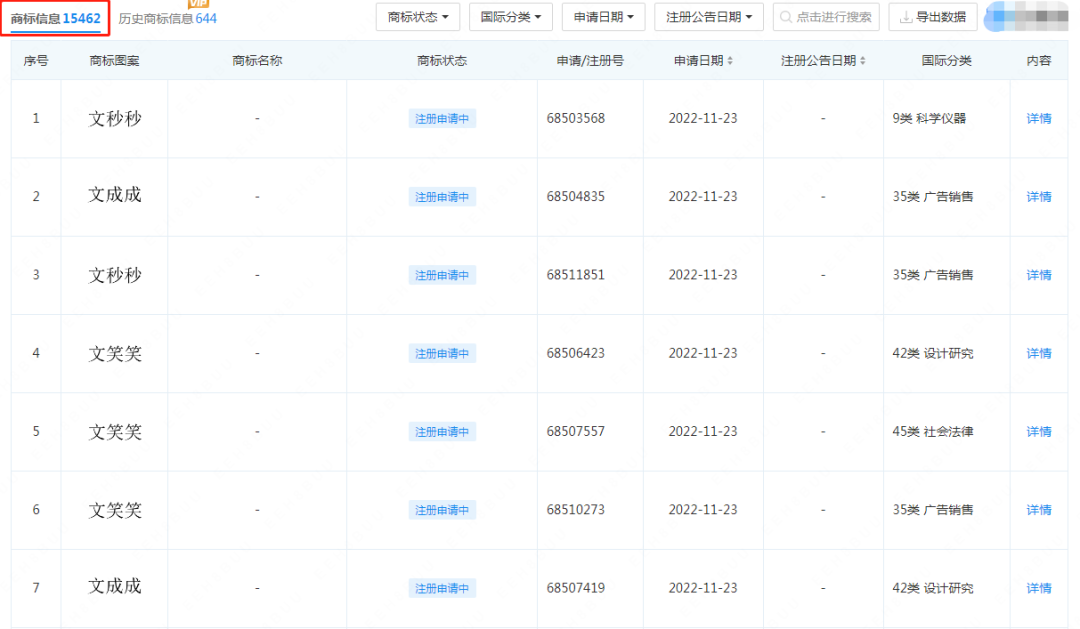The height and width of the screenshot is (629, 1080).
Task: Select registration number 68511851
Action: pyautogui.click(x=576, y=275)
